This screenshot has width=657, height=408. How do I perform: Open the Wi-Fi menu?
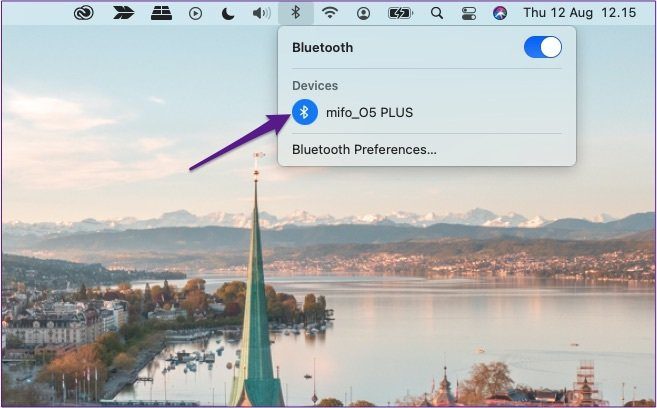330,13
